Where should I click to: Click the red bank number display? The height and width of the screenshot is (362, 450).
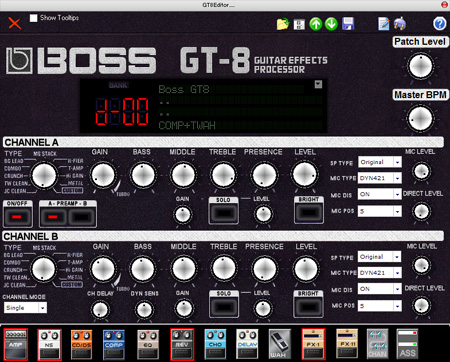tap(122, 112)
